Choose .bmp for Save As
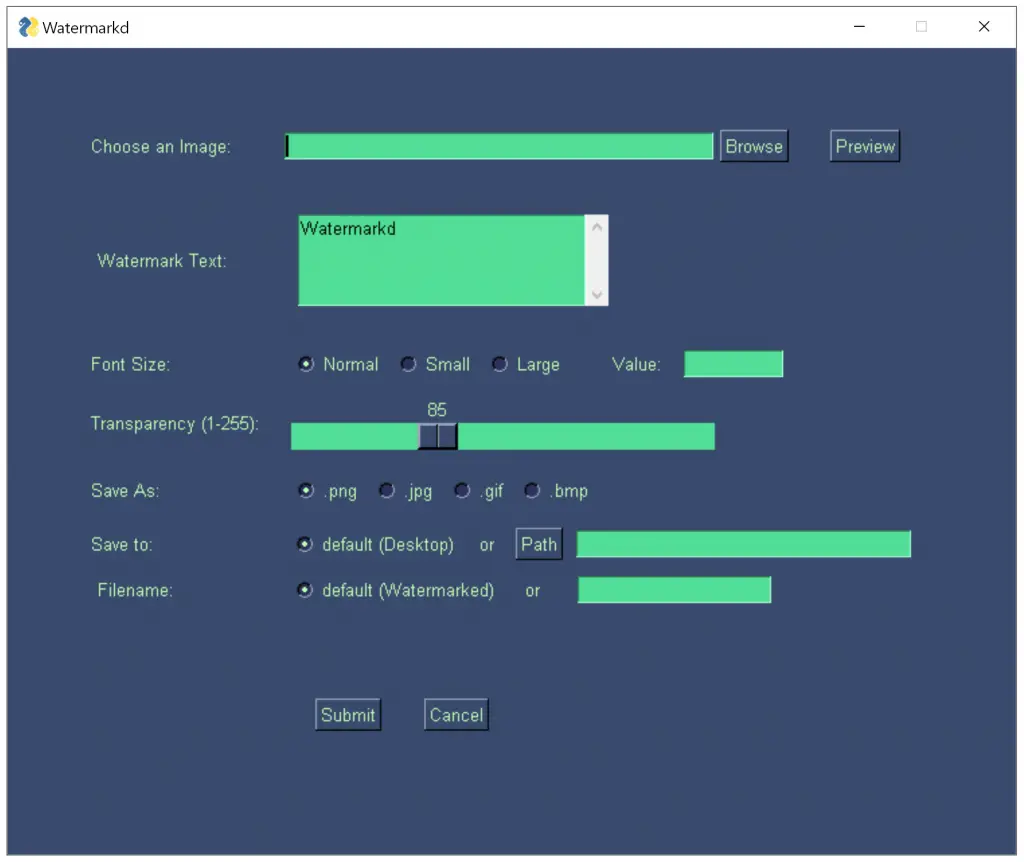Screen dimensions: 1024x862 pyautogui.click(x=532, y=491)
